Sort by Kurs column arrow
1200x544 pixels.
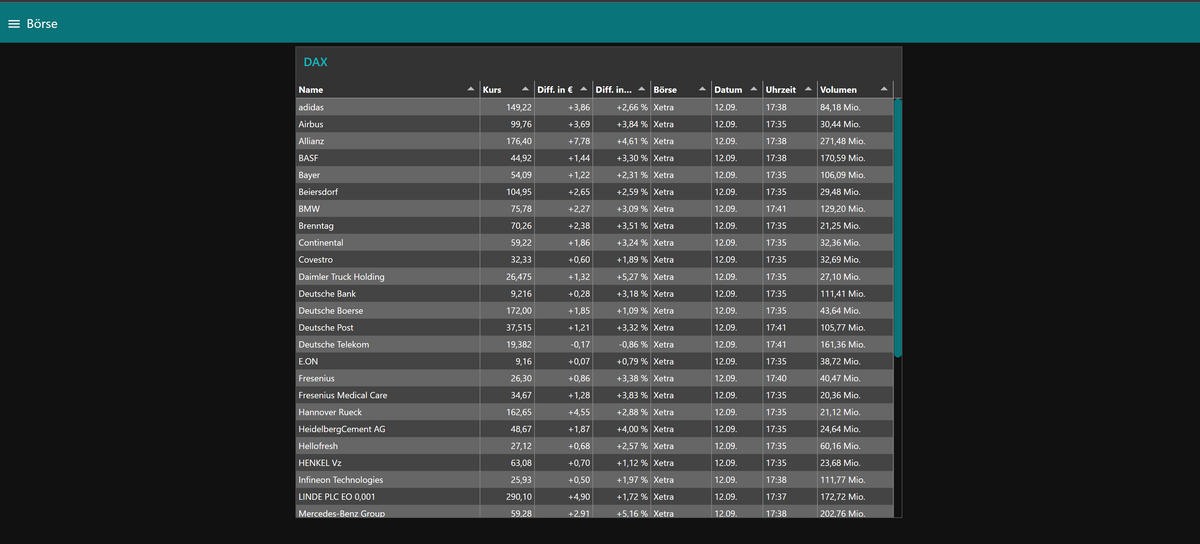pos(525,90)
